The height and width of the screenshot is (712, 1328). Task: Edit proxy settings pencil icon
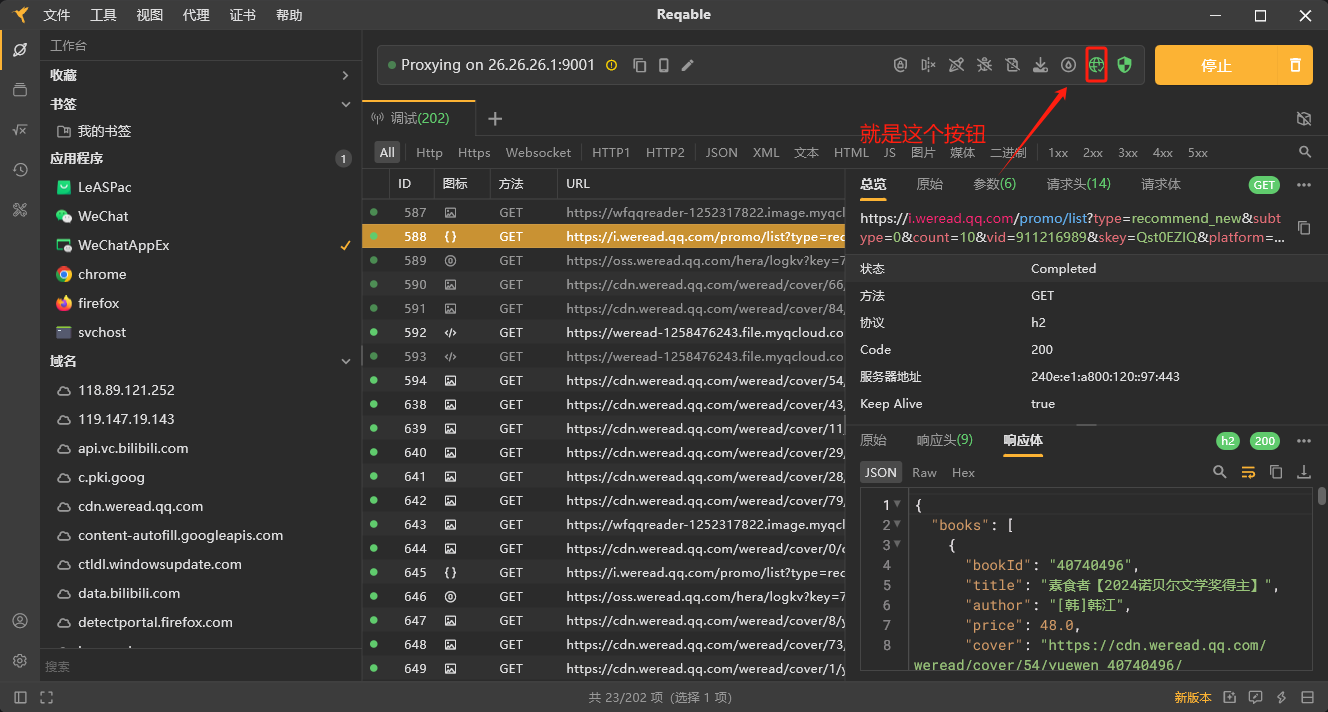click(x=687, y=65)
